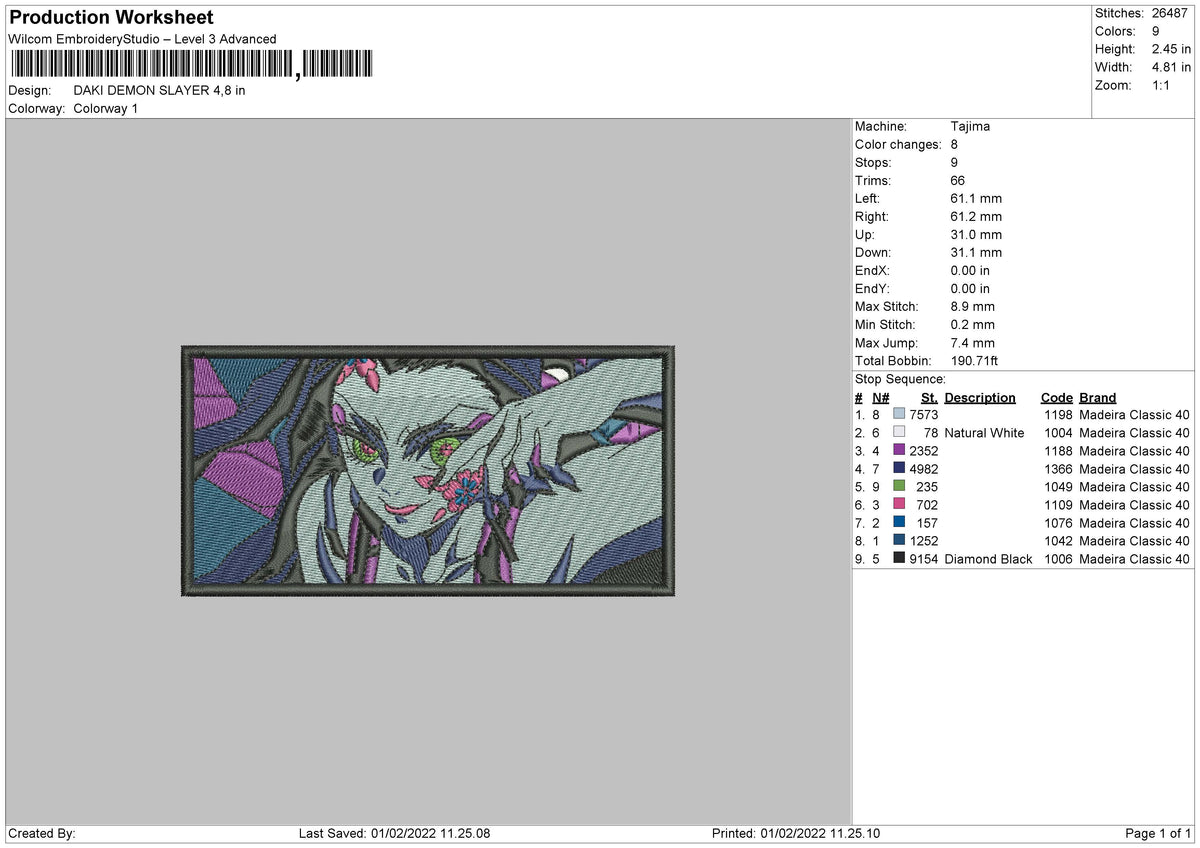Image resolution: width=1200 pixels, height=848 pixels.
Task: Select the Natural White 1004 color swatch
Action: click(x=899, y=433)
